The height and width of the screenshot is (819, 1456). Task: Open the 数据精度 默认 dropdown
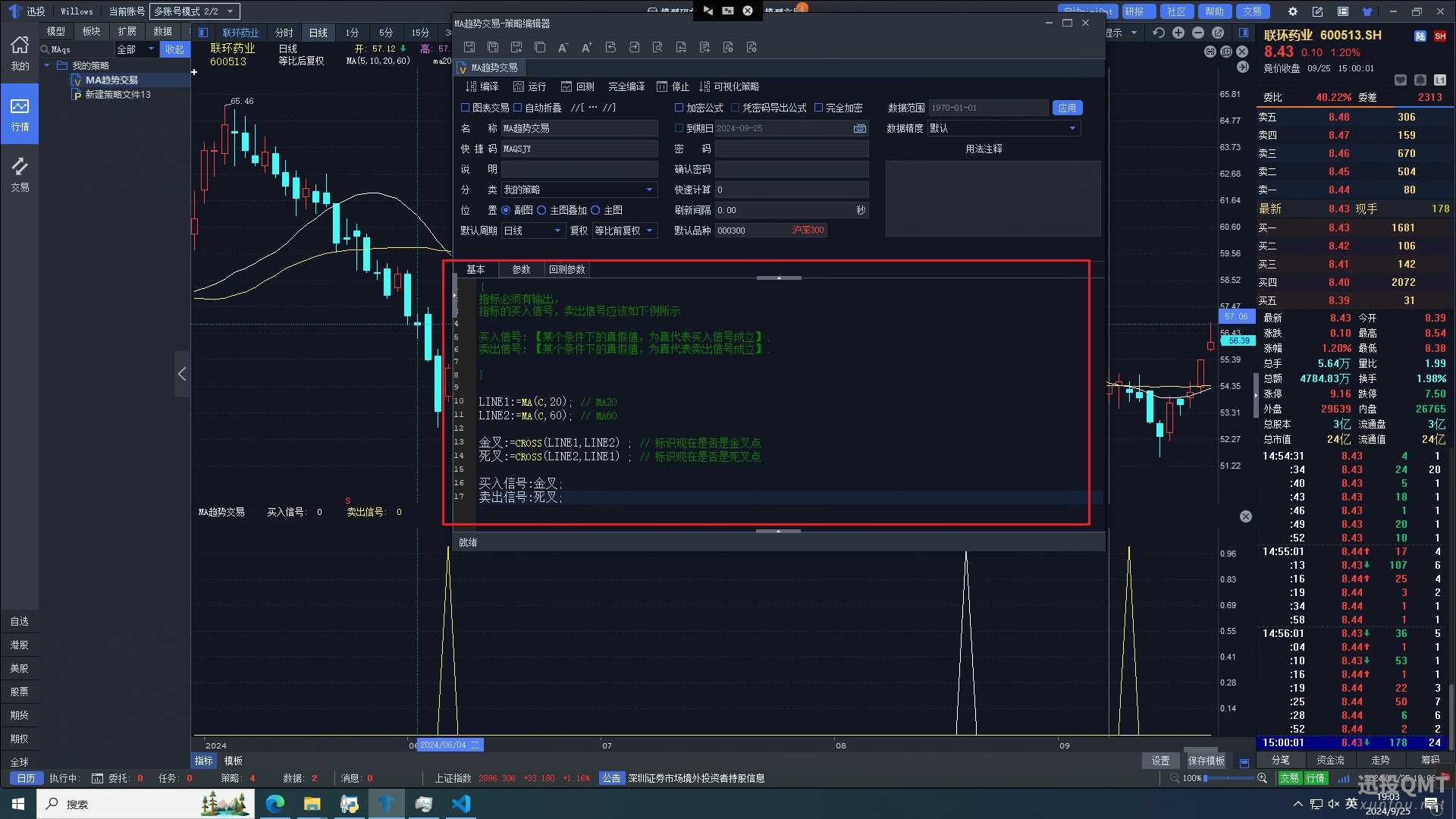coord(1072,128)
